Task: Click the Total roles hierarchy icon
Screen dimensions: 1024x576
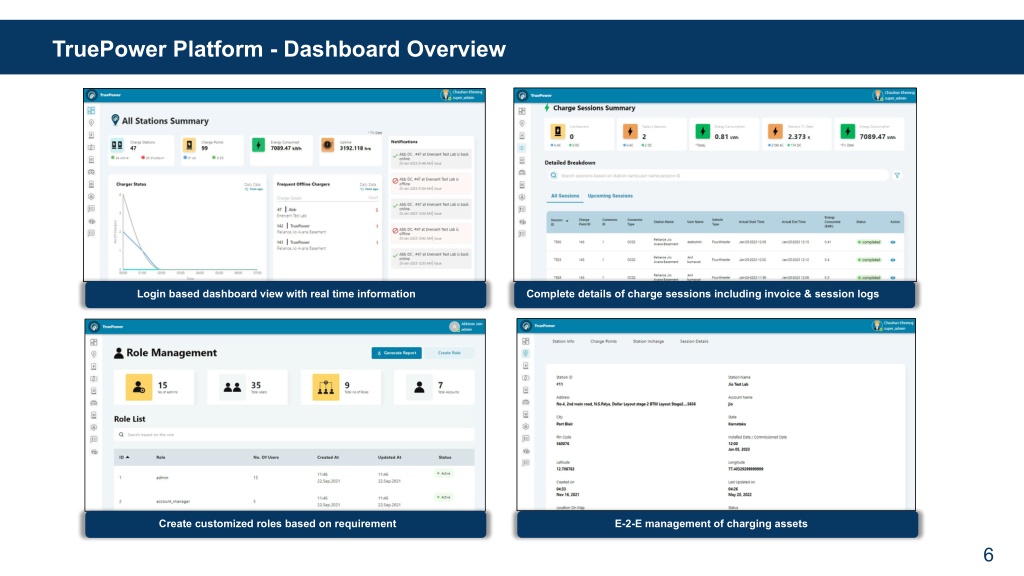Action: 325,387
